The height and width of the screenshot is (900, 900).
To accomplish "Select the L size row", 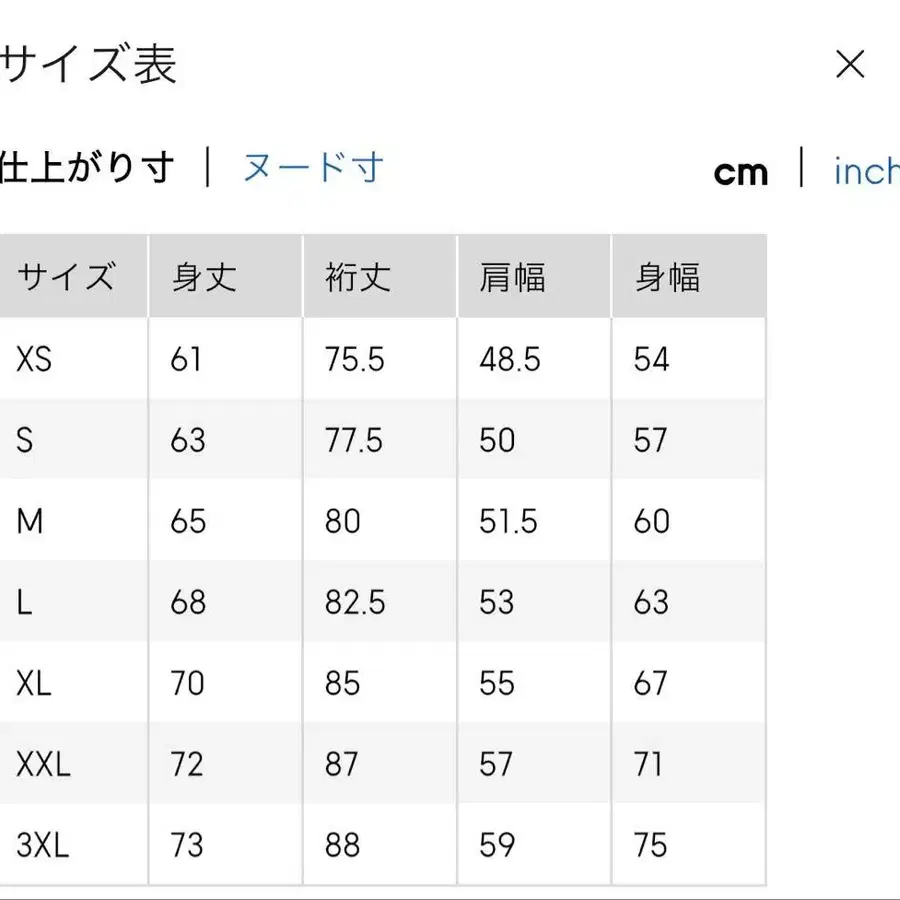I will 23,602.
